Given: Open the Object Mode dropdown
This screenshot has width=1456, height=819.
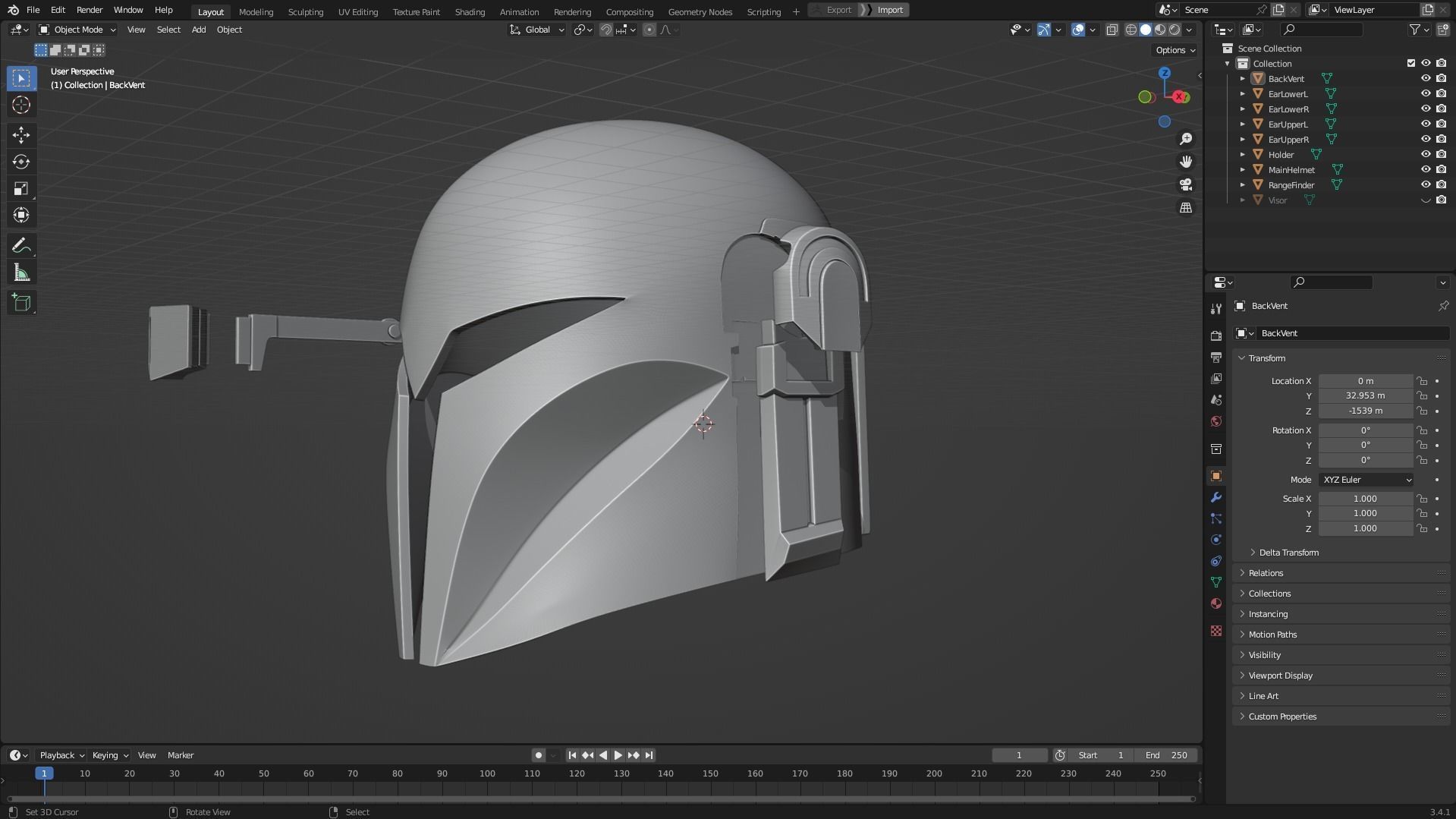Looking at the screenshot, I should click(x=77, y=30).
